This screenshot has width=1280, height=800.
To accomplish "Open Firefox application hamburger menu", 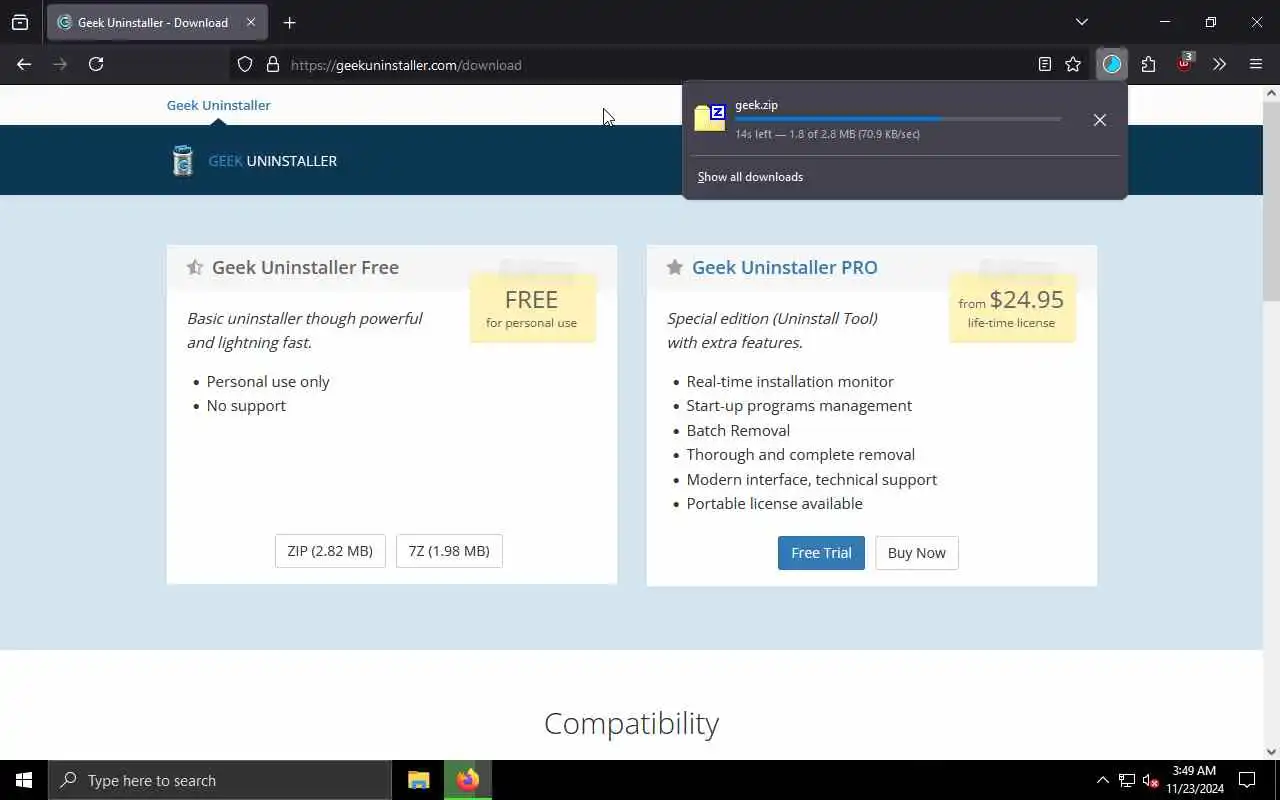I will click(x=1256, y=64).
